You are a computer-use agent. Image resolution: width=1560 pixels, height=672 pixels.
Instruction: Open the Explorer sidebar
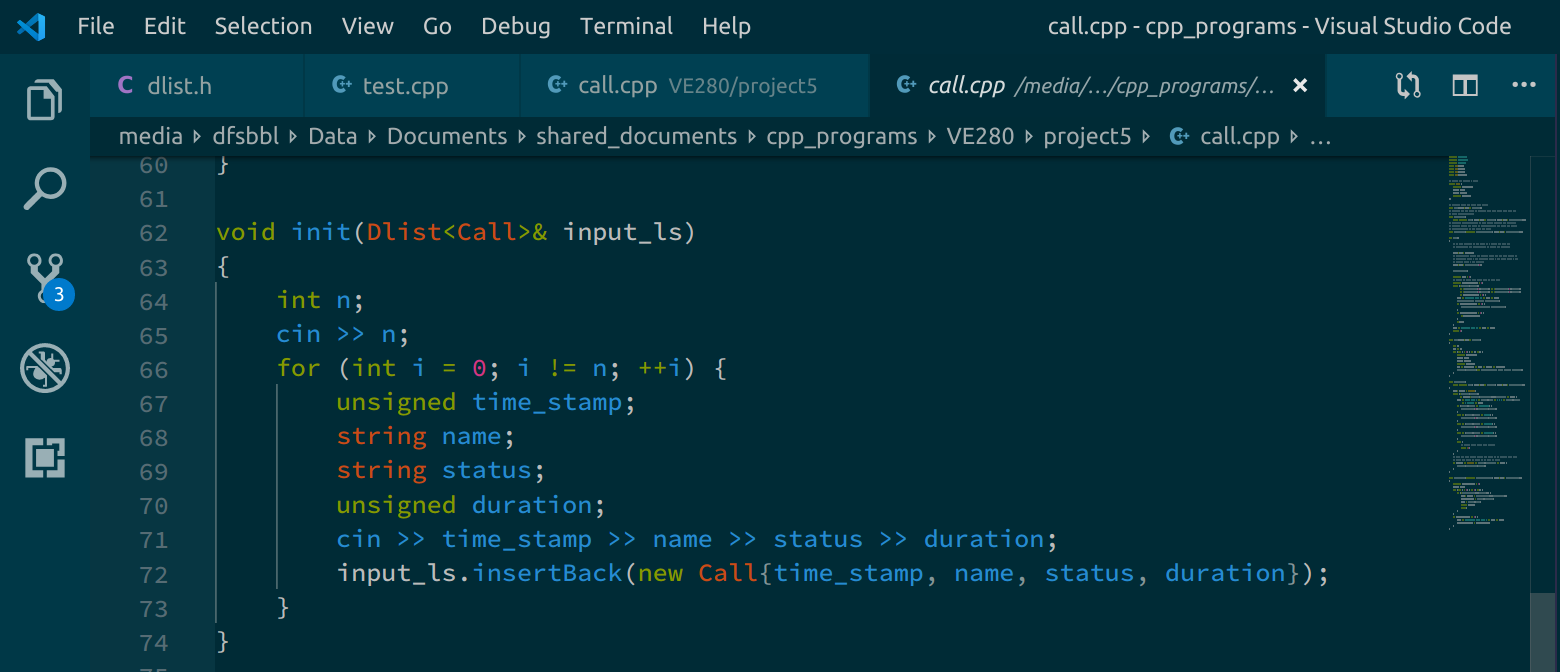(x=44, y=99)
